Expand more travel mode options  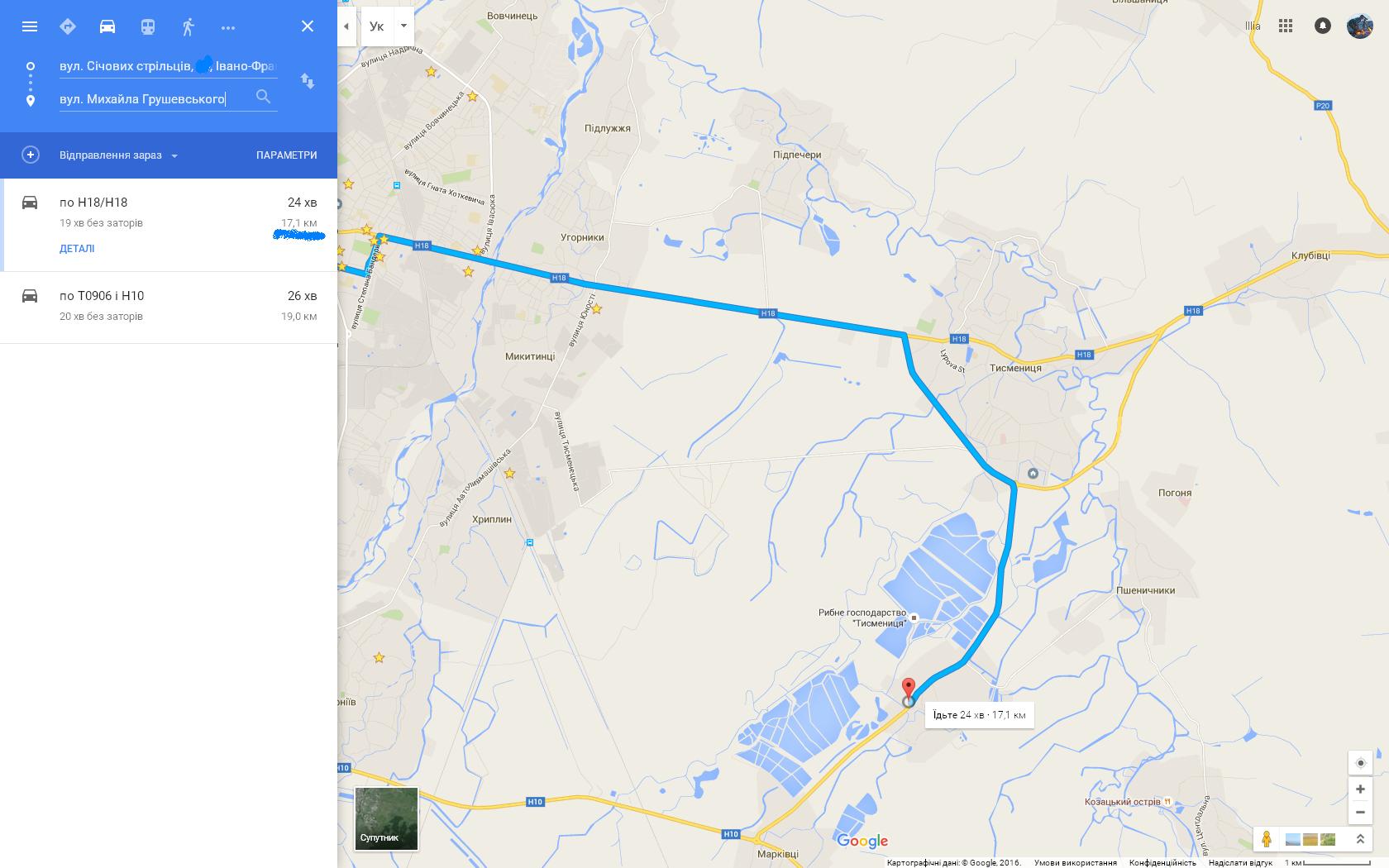tap(228, 27)
